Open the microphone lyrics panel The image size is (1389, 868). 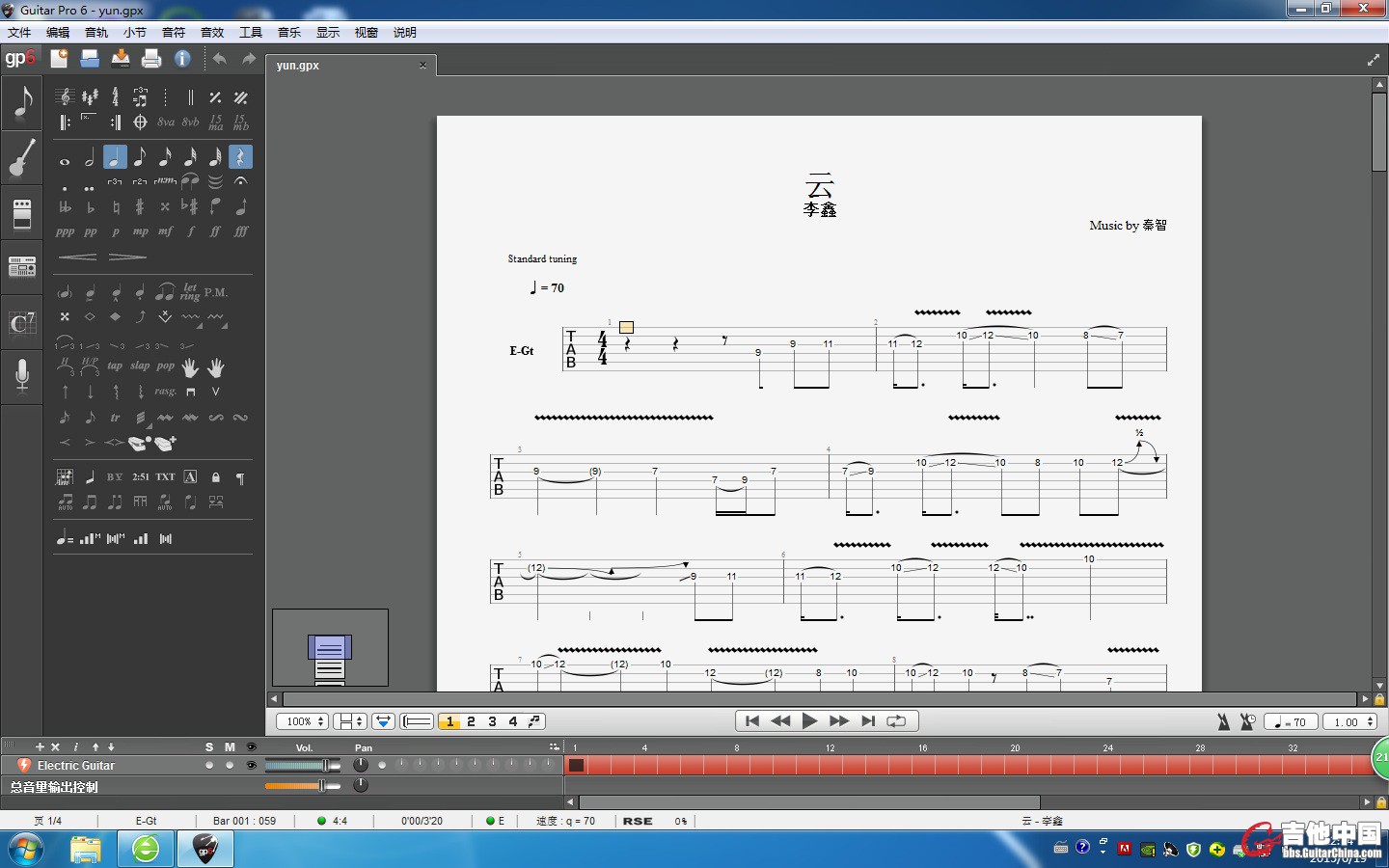[x=21, y=375]
